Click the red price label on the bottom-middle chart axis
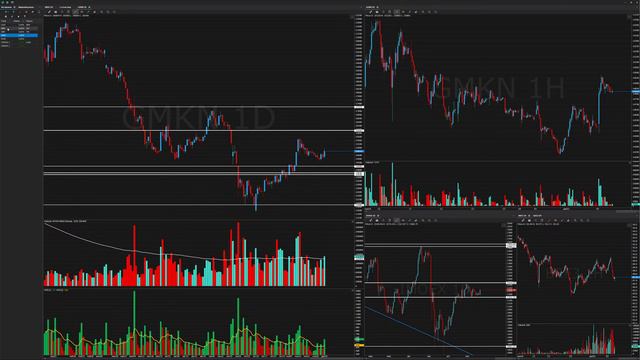This screenshot has width=640, height=360. click(x=511, y=290)
